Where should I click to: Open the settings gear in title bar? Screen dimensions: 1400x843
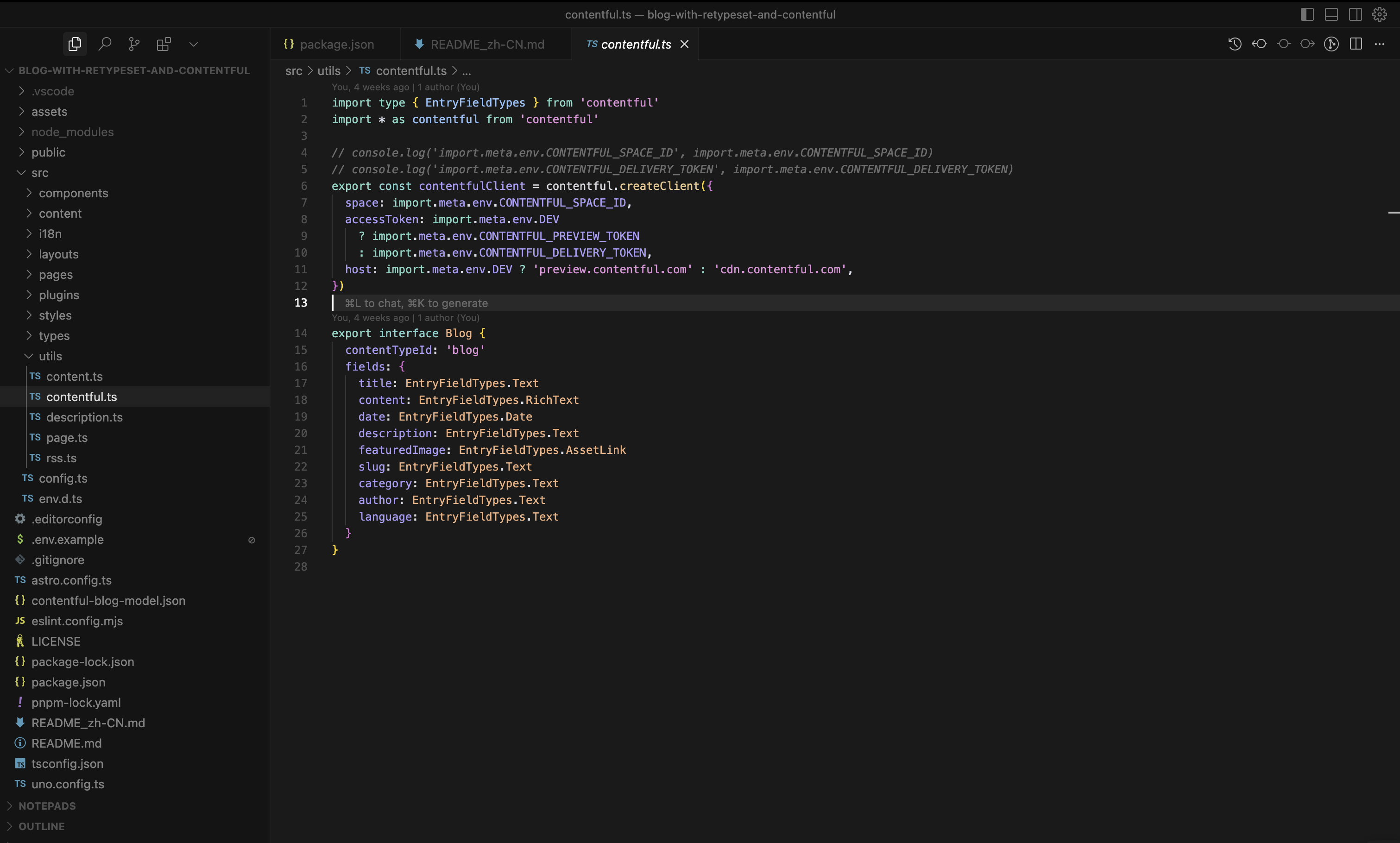(1380, 15)
